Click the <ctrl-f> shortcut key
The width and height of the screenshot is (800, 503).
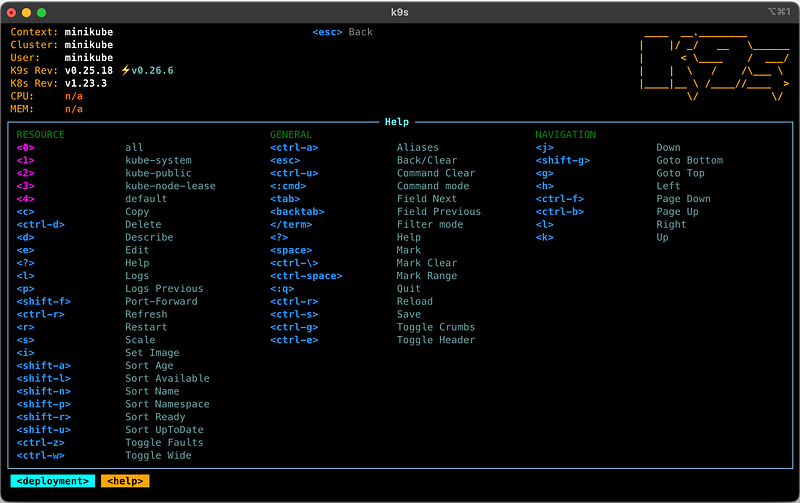point(559,198)
